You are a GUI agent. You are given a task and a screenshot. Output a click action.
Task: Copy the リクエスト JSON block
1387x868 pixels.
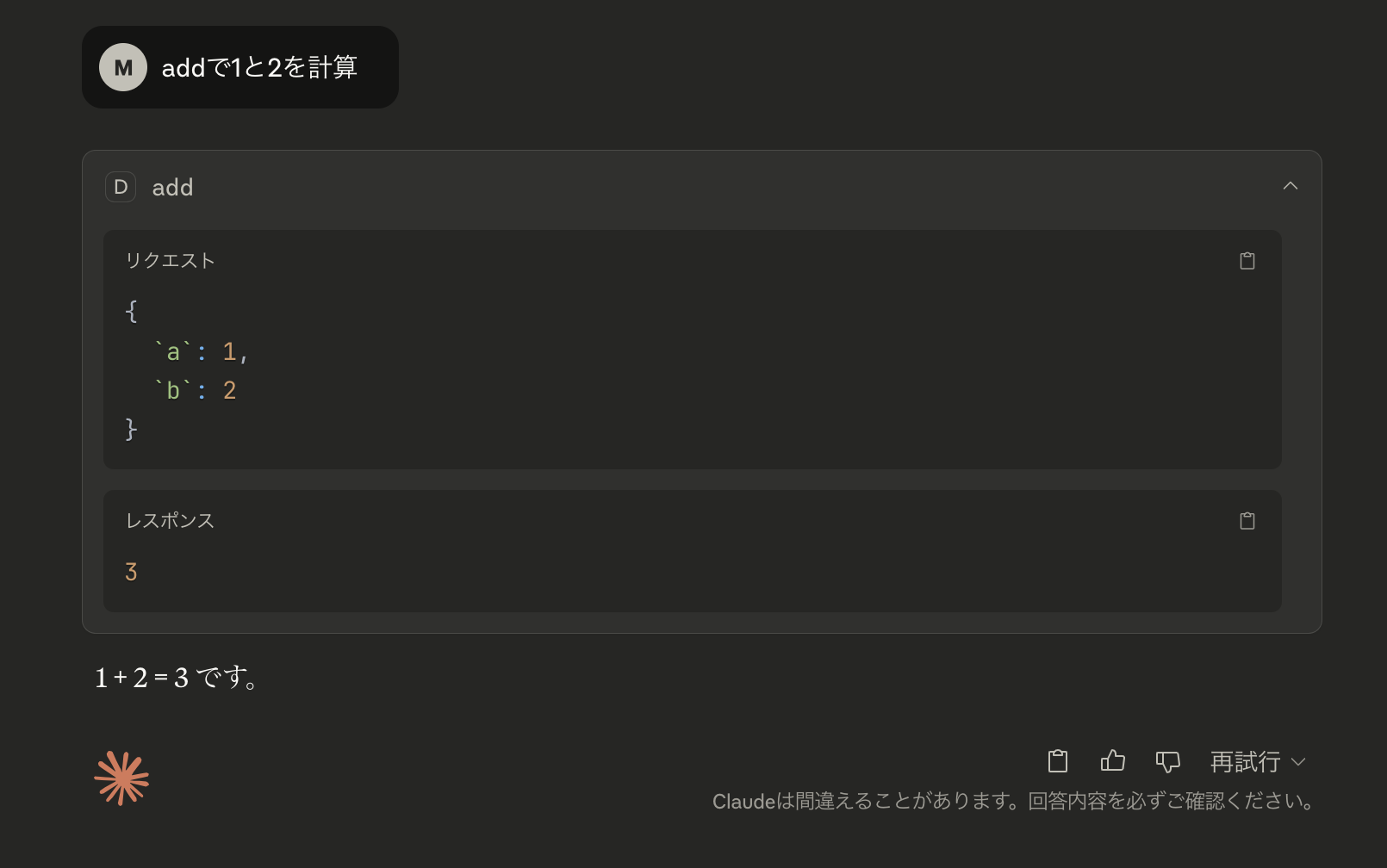[x=1247, y=261]
